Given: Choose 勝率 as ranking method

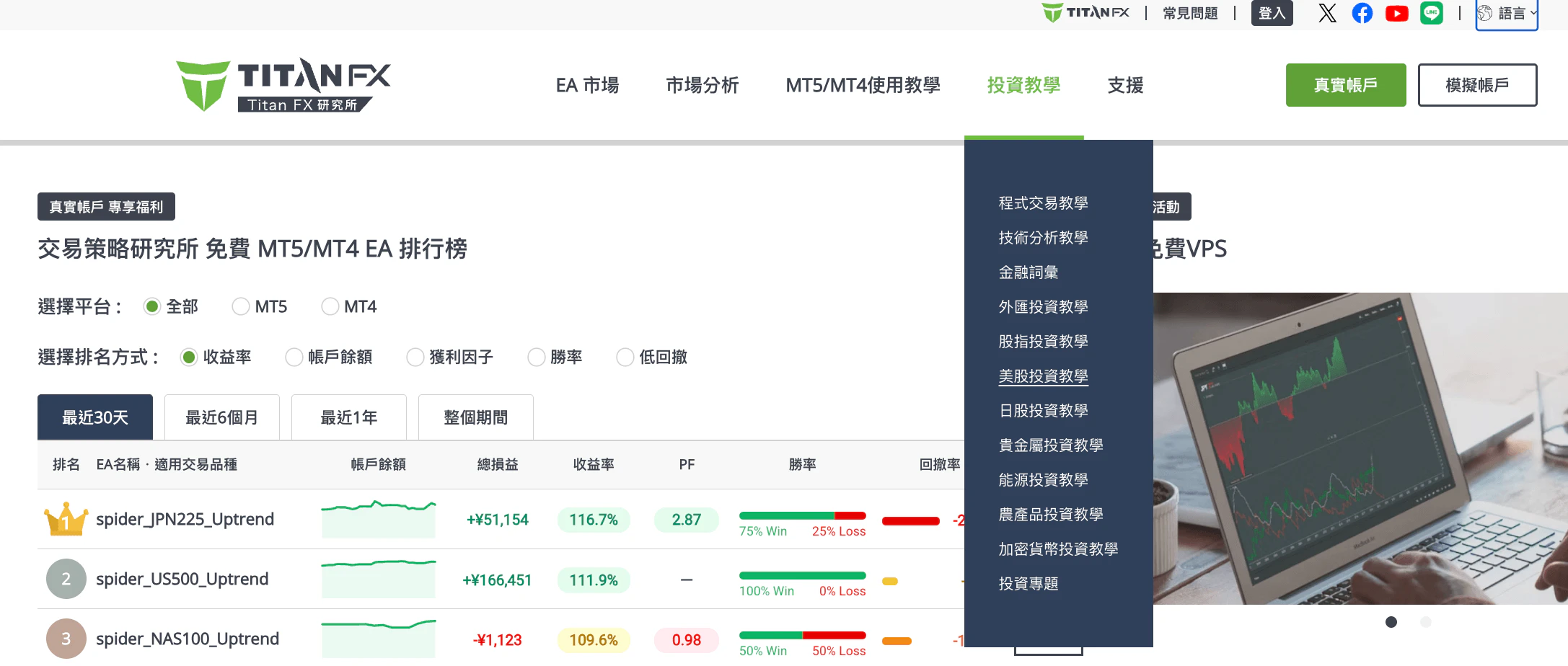Looking at the screenshot, I should click(x=537, y=358).
